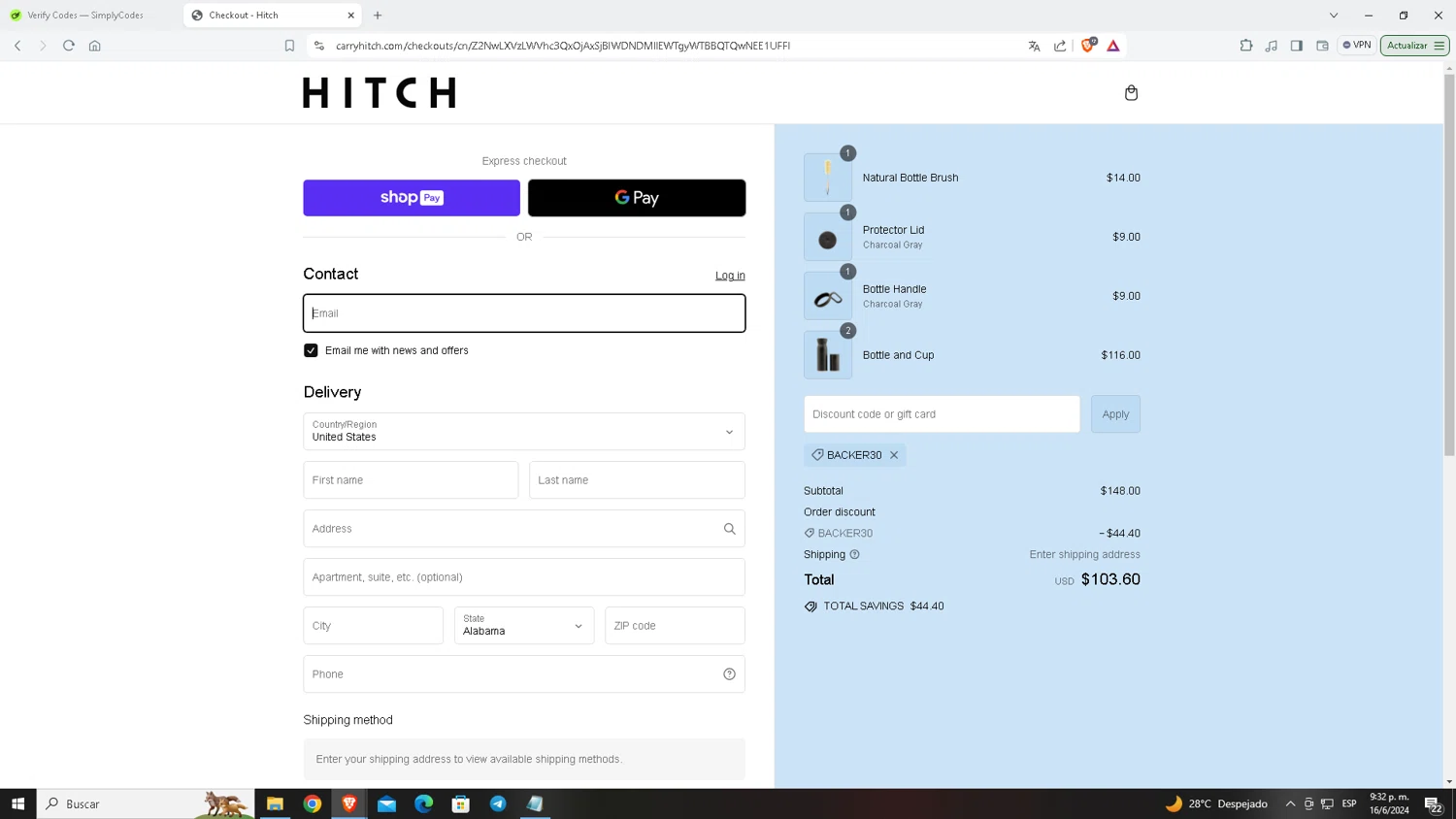Click the HITCH logo
Viewport: 1456px width, 819px height.
click(380, 93)
